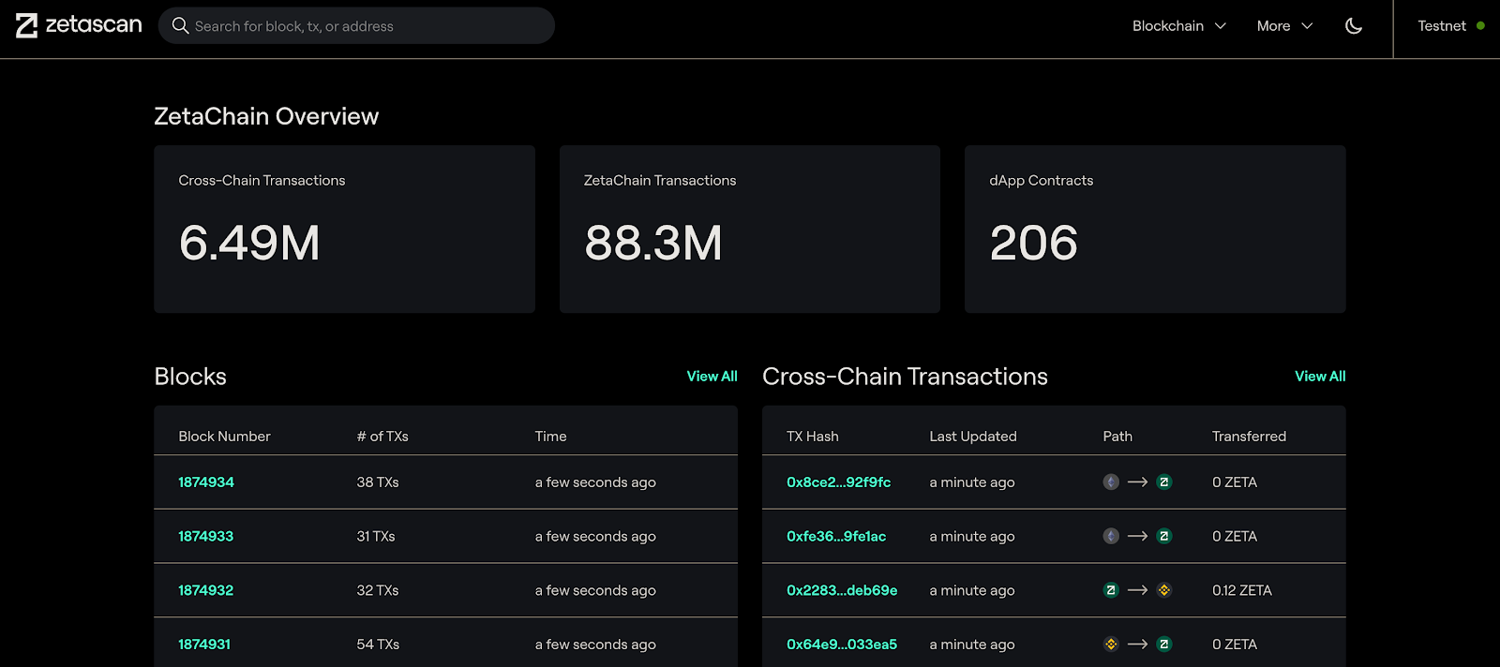Click the BNB Chain icon in the 0x2283 path
The image size is (1500, 667).
pyautogui.click(x=1163, y=590)
